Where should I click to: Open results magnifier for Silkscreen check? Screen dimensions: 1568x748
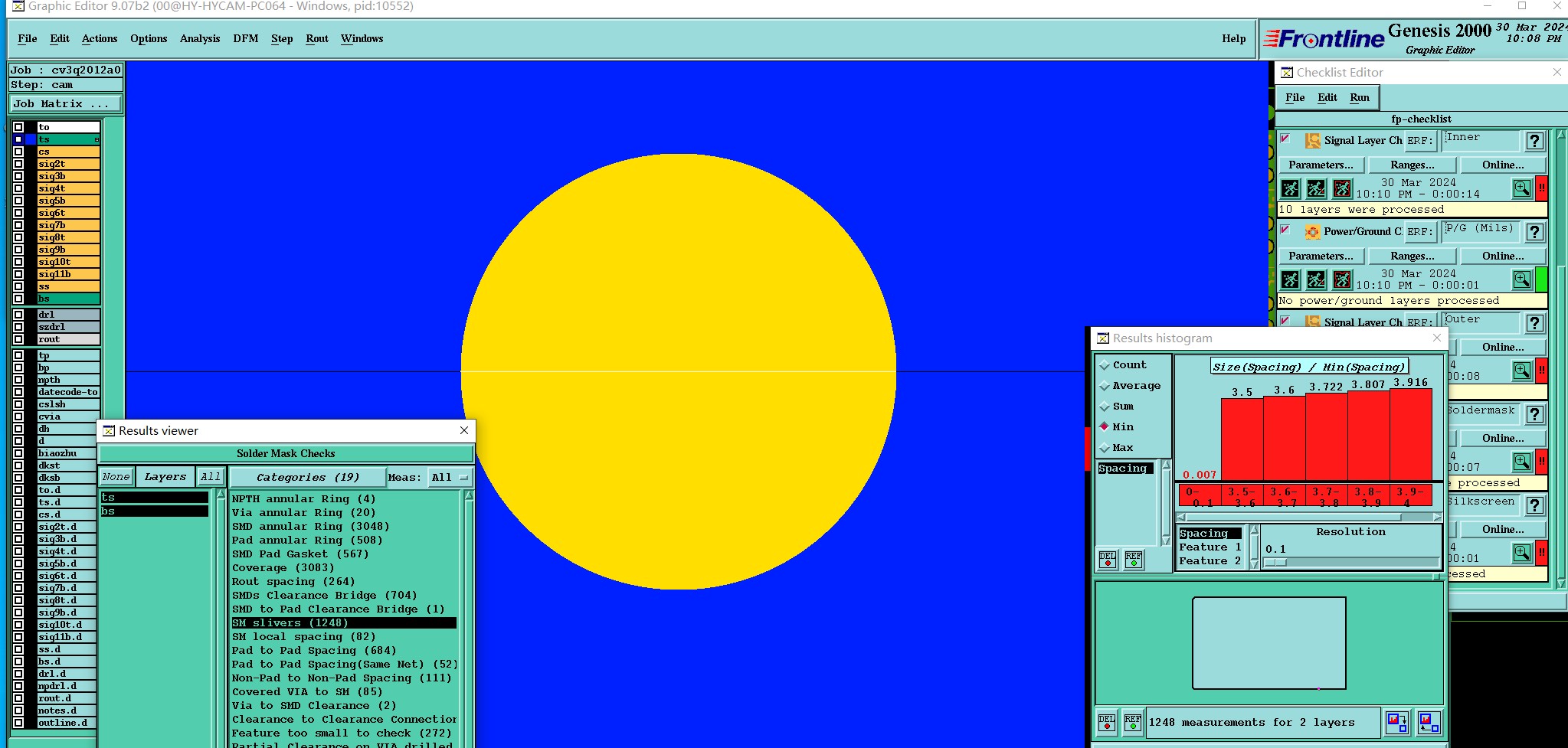click(1522, 553)
